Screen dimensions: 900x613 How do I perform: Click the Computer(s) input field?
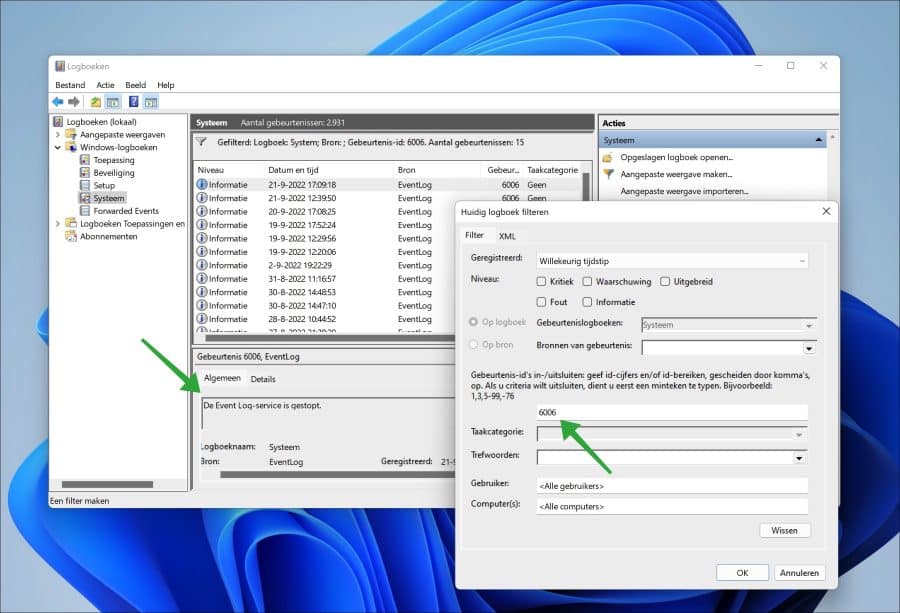click(x=672, y=506)
